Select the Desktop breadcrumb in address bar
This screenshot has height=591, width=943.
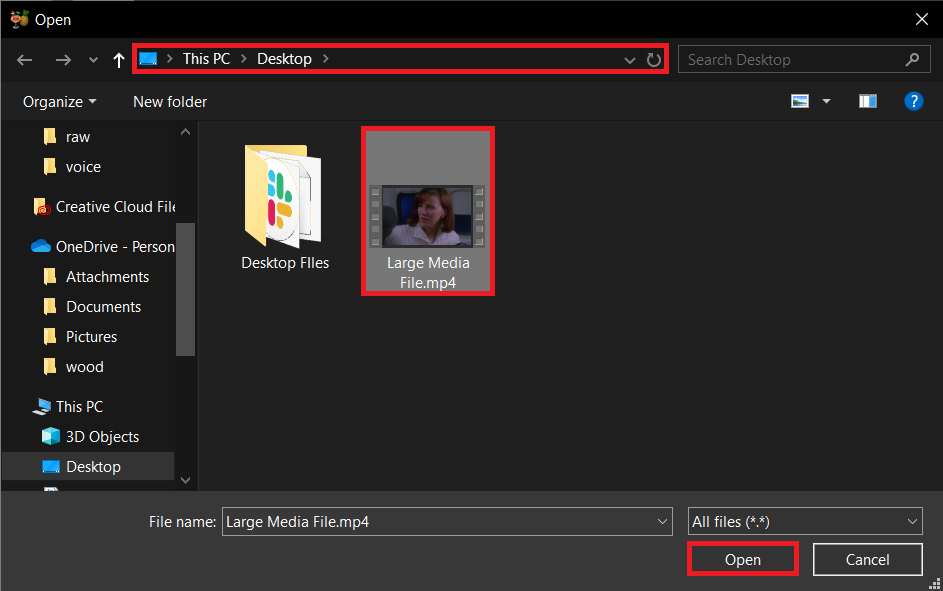click(285, 58)
